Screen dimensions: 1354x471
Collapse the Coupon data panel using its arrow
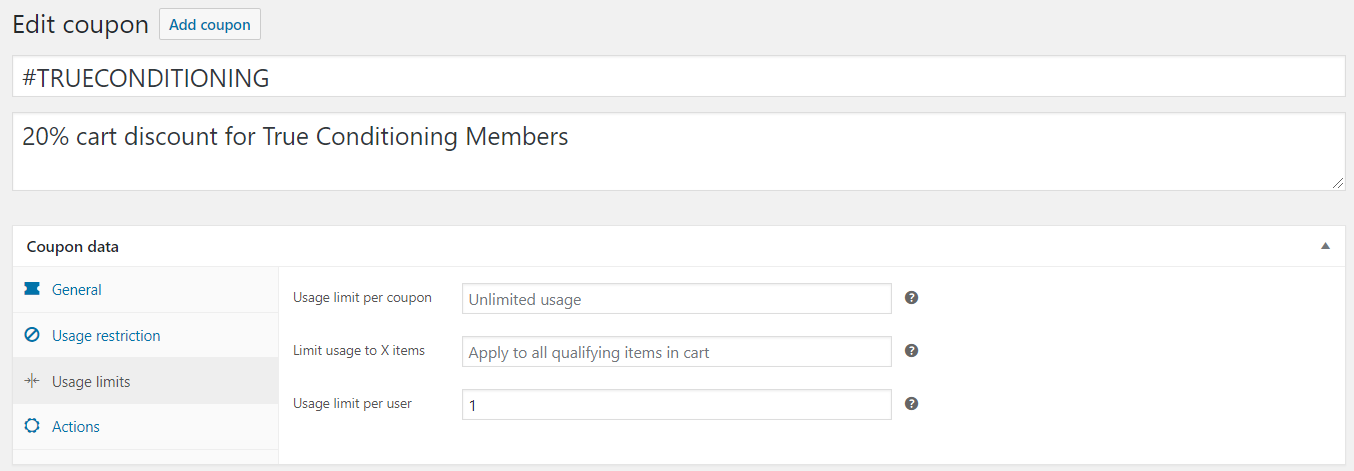click(1325, 246)
